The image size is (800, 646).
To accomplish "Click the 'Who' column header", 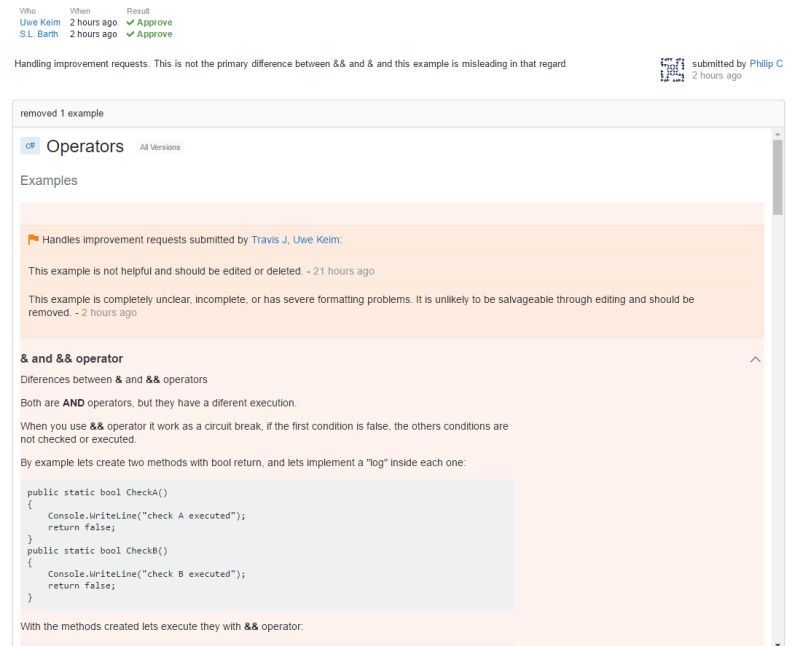I will pos(28,11).
